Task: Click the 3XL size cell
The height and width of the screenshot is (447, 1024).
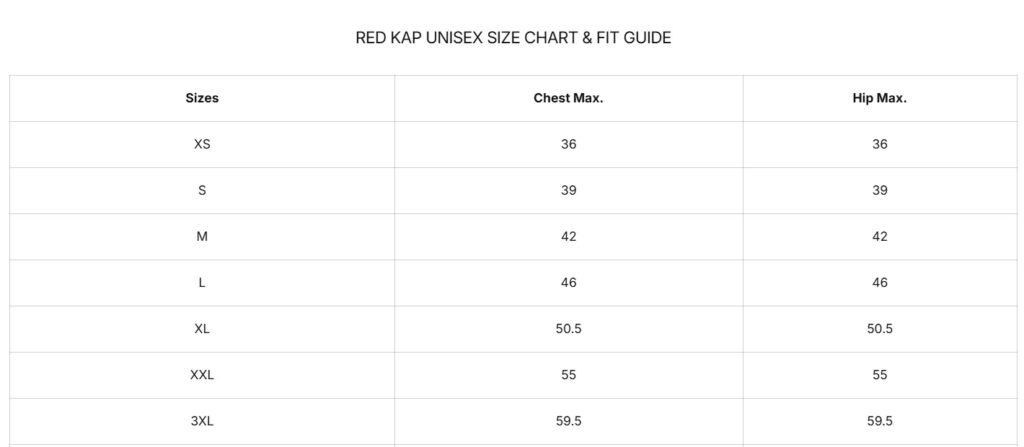Action: pyautogui.click(x=202, y=421)
